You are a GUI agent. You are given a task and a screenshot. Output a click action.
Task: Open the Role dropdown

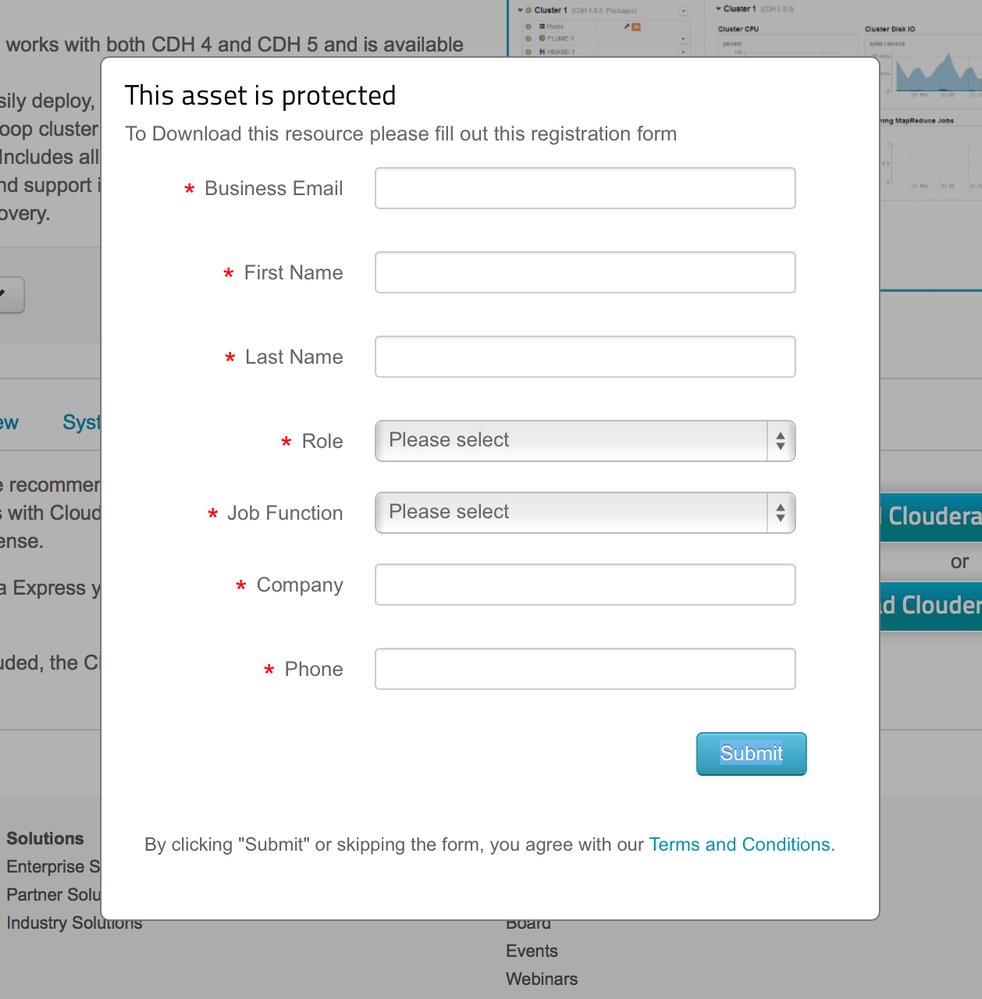(585, 441)
